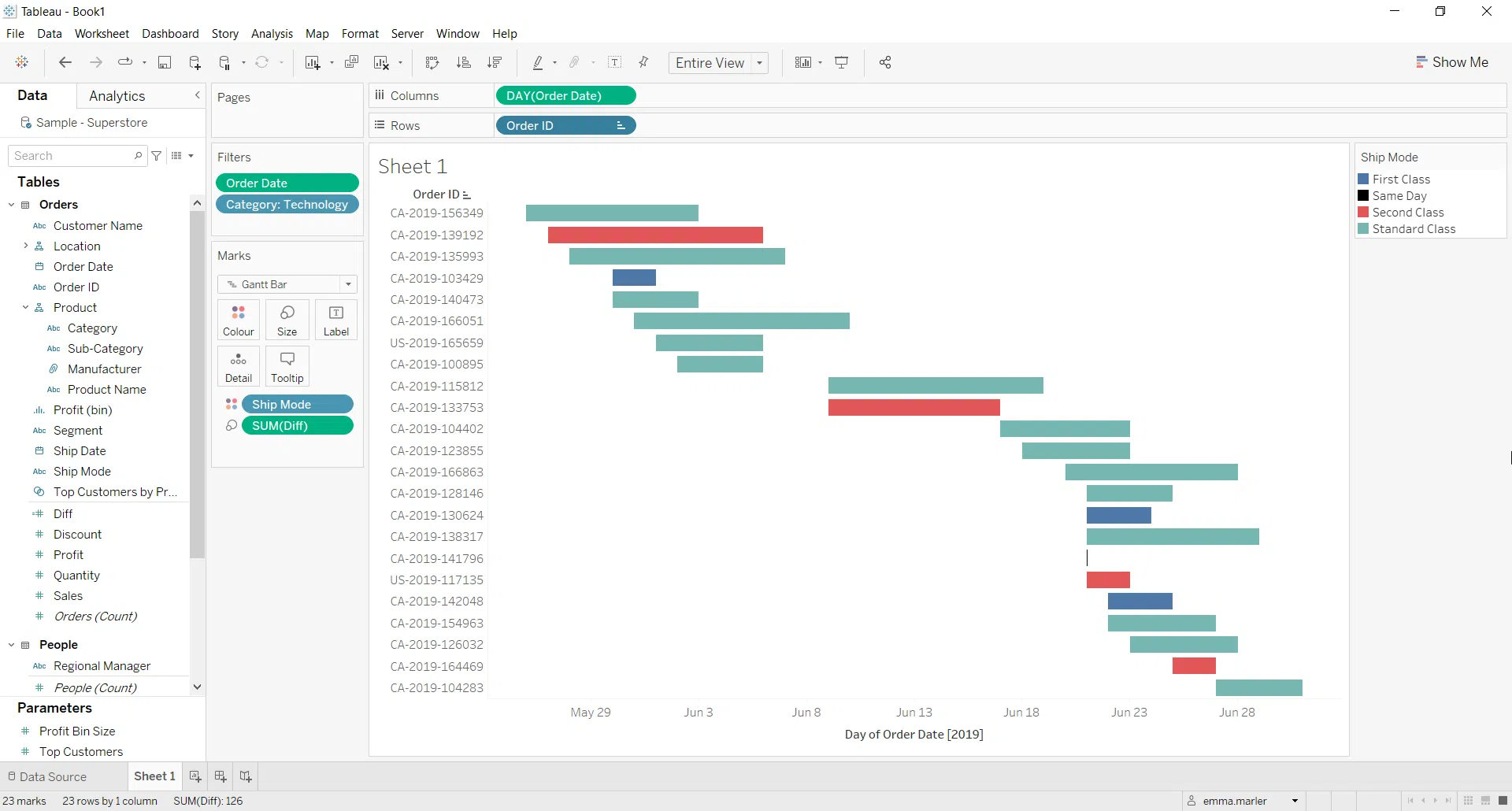Image resolution: width=1512 pixels, height=811 pixels.
Task: Click the Share workbook icon
Action: tap(884, 62)
